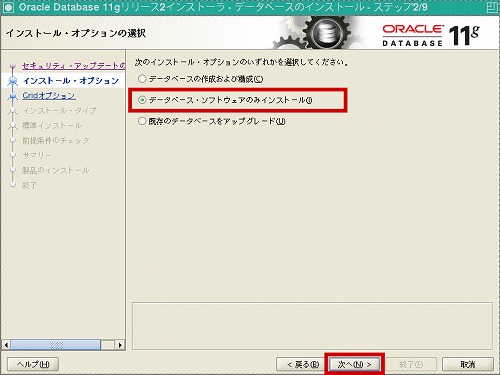
Task: Click the step node icon beside Gridオプション
Action: [13, 96]
